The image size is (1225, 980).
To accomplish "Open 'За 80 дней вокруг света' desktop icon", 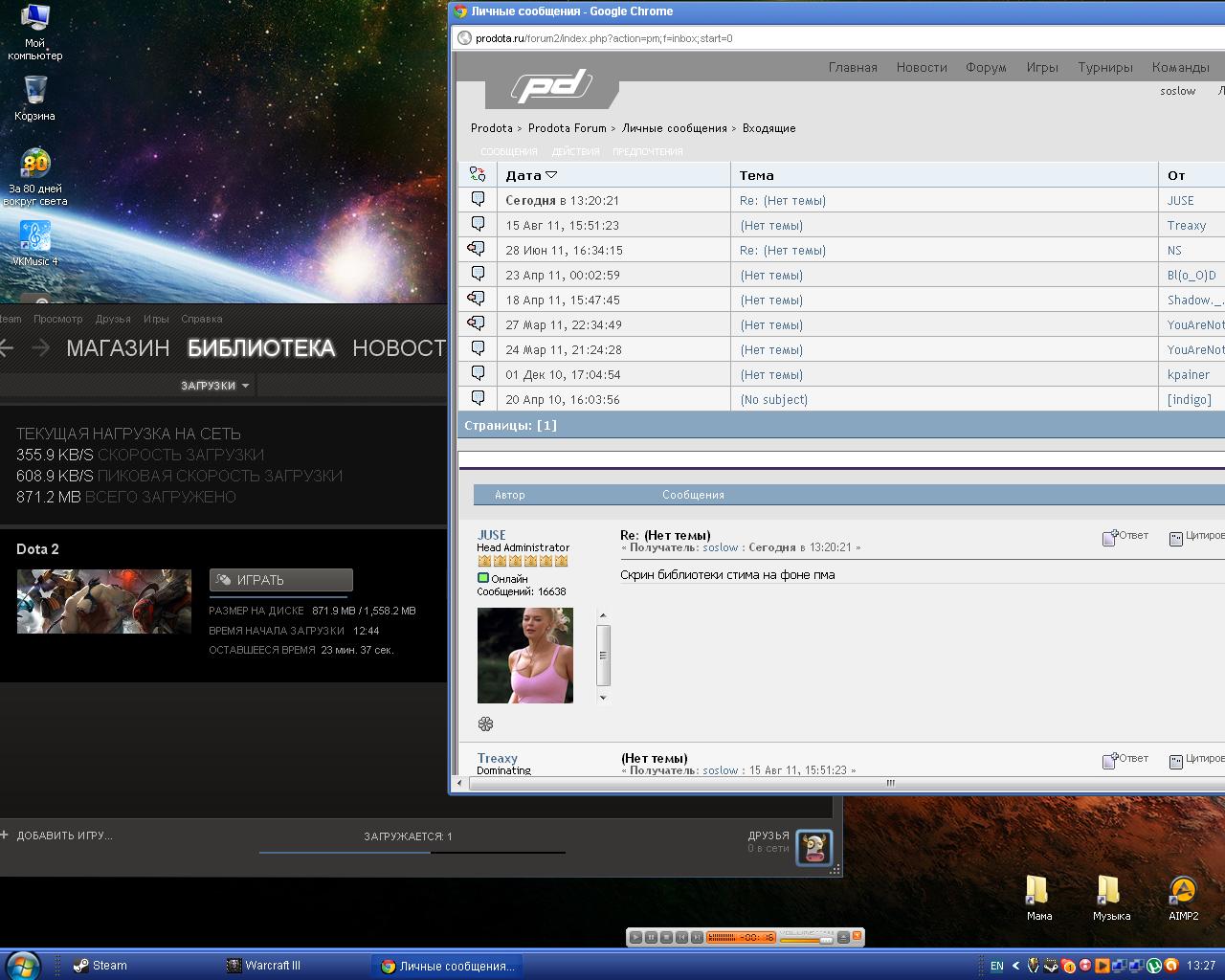I will tap(35, 177).
